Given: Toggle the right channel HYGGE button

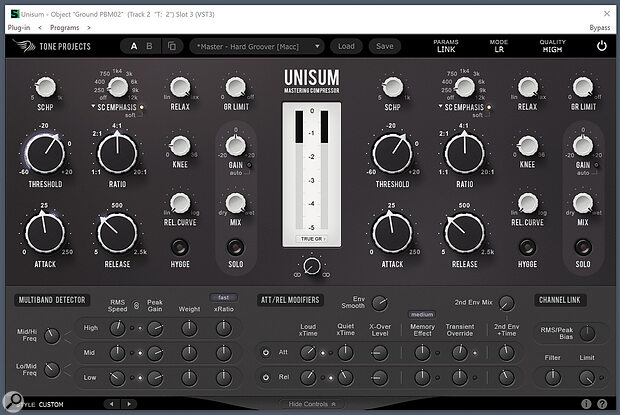Looking at the screenshot, I should (527, 247).
